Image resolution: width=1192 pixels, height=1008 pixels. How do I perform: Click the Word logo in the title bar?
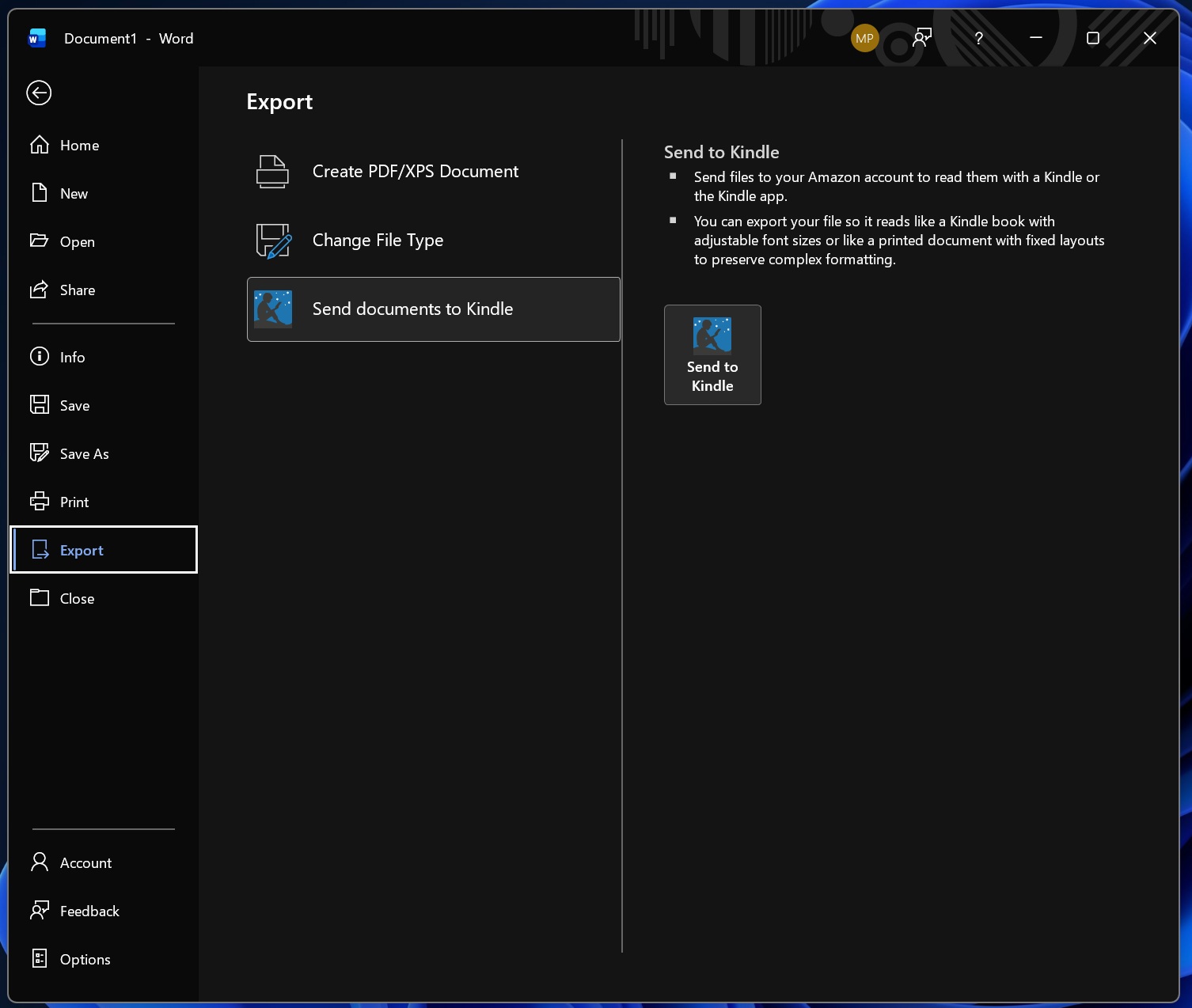37,38
